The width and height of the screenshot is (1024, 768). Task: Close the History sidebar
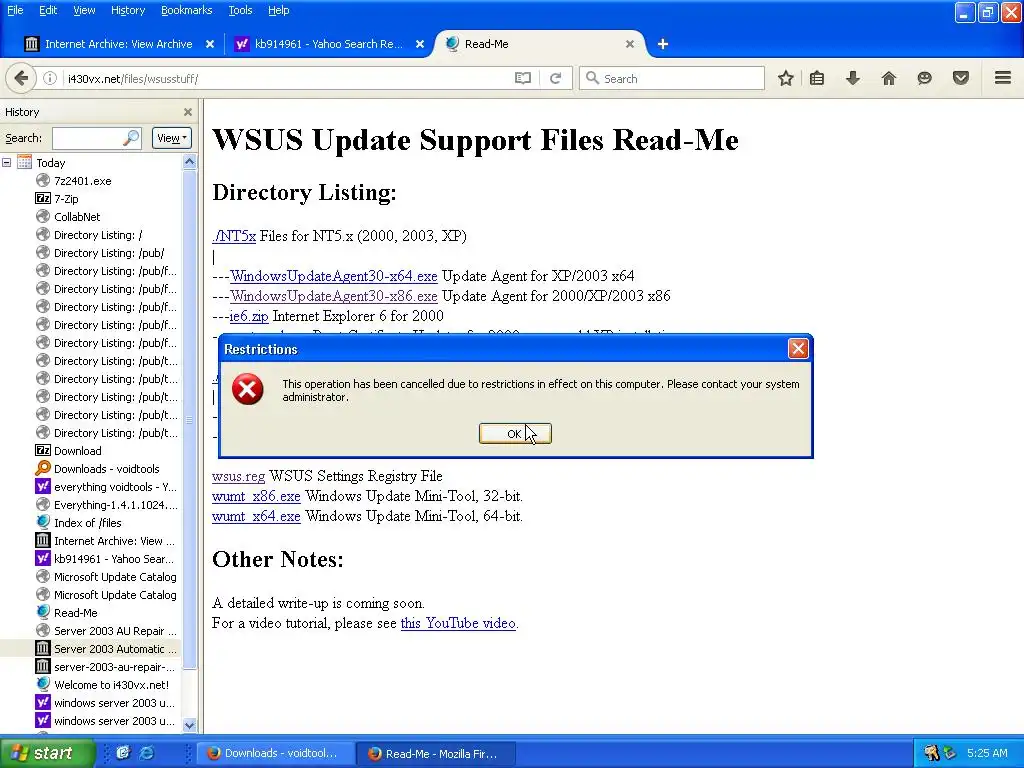coord(188,112)
